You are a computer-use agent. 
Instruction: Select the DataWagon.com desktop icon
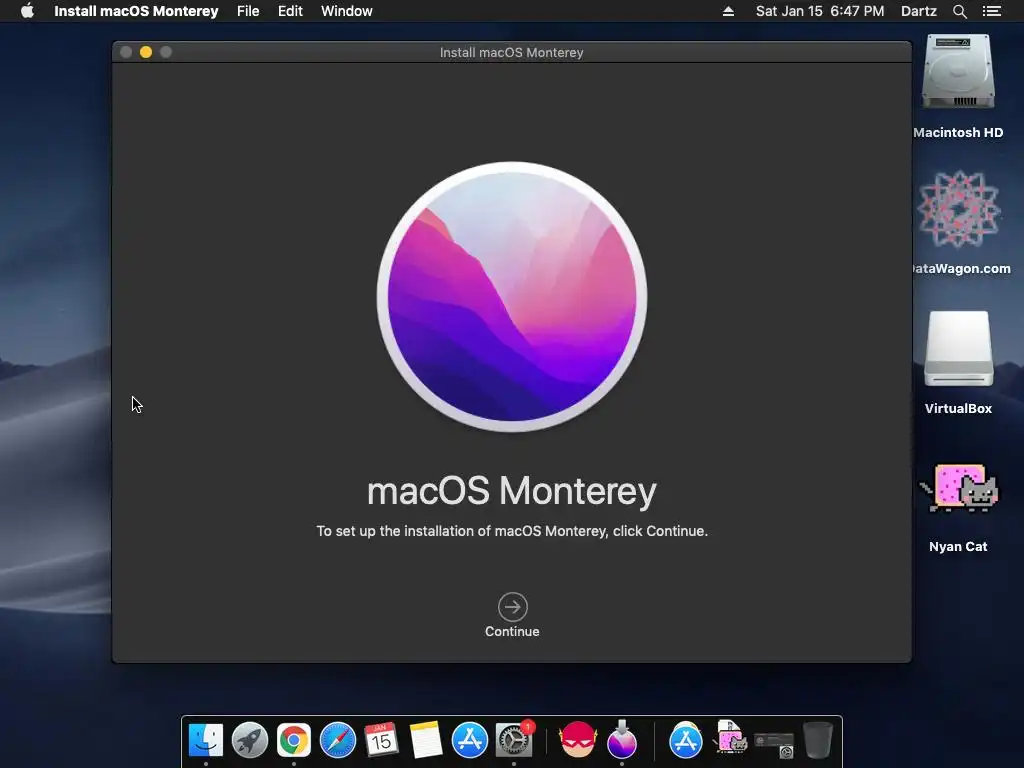958,209
